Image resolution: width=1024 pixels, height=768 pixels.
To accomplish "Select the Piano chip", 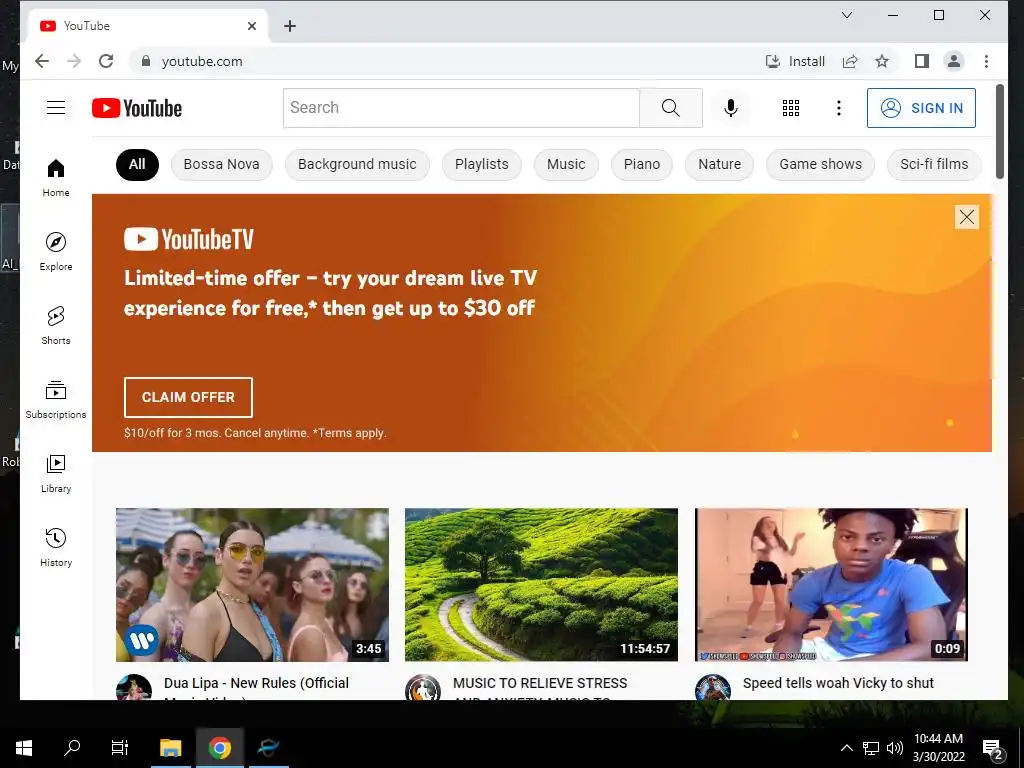I will click(642, 165).
